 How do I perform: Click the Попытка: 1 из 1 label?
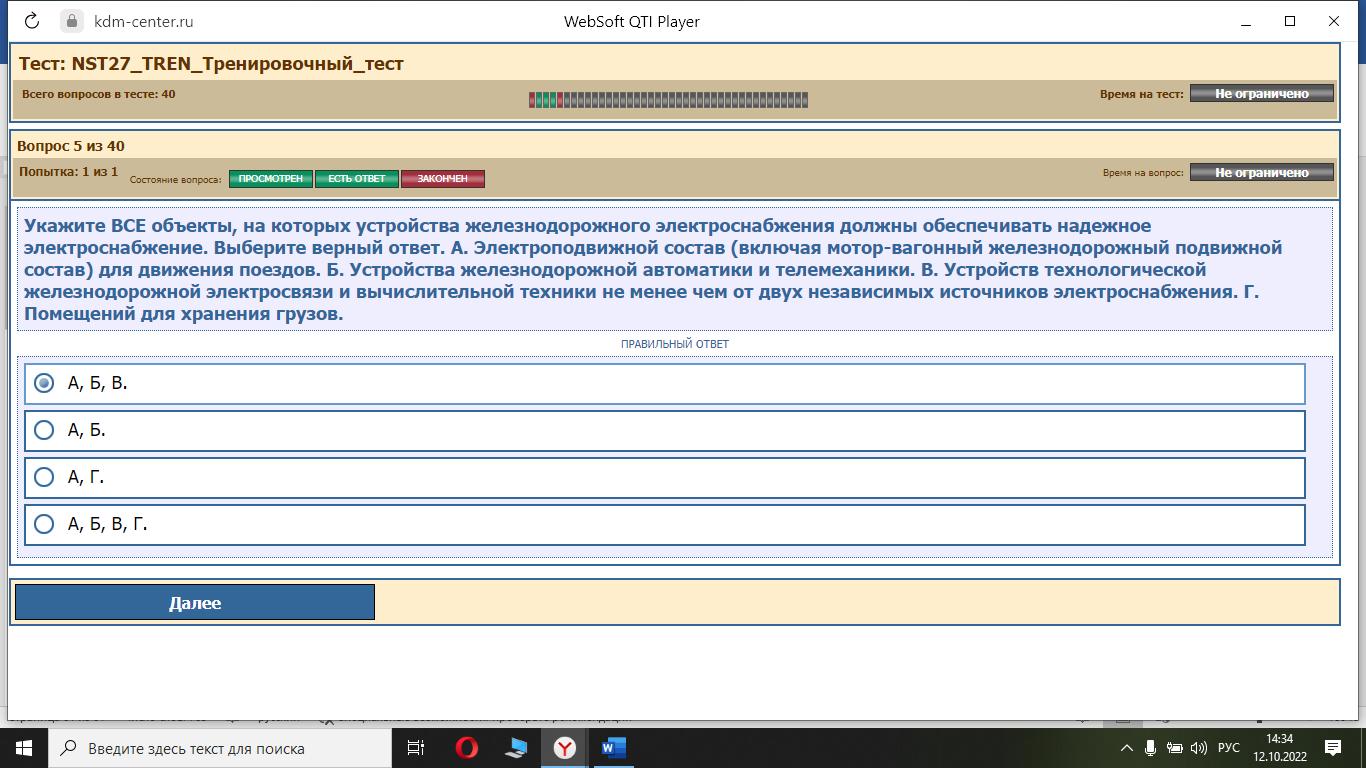pyautogui.click(x=69, y=172)
